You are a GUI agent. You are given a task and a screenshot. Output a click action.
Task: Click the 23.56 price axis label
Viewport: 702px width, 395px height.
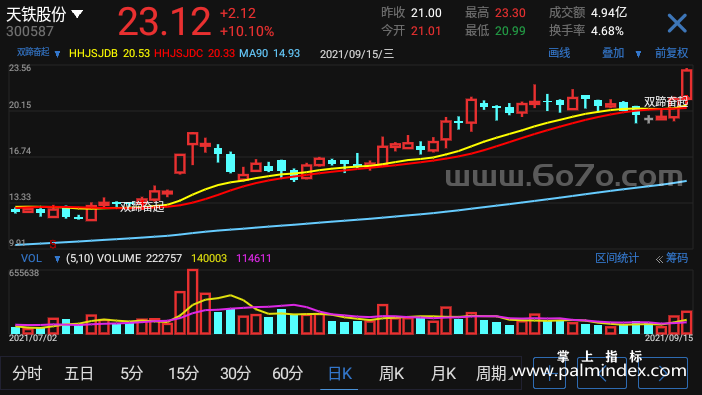pyautogui.click(x=20, y=68)
